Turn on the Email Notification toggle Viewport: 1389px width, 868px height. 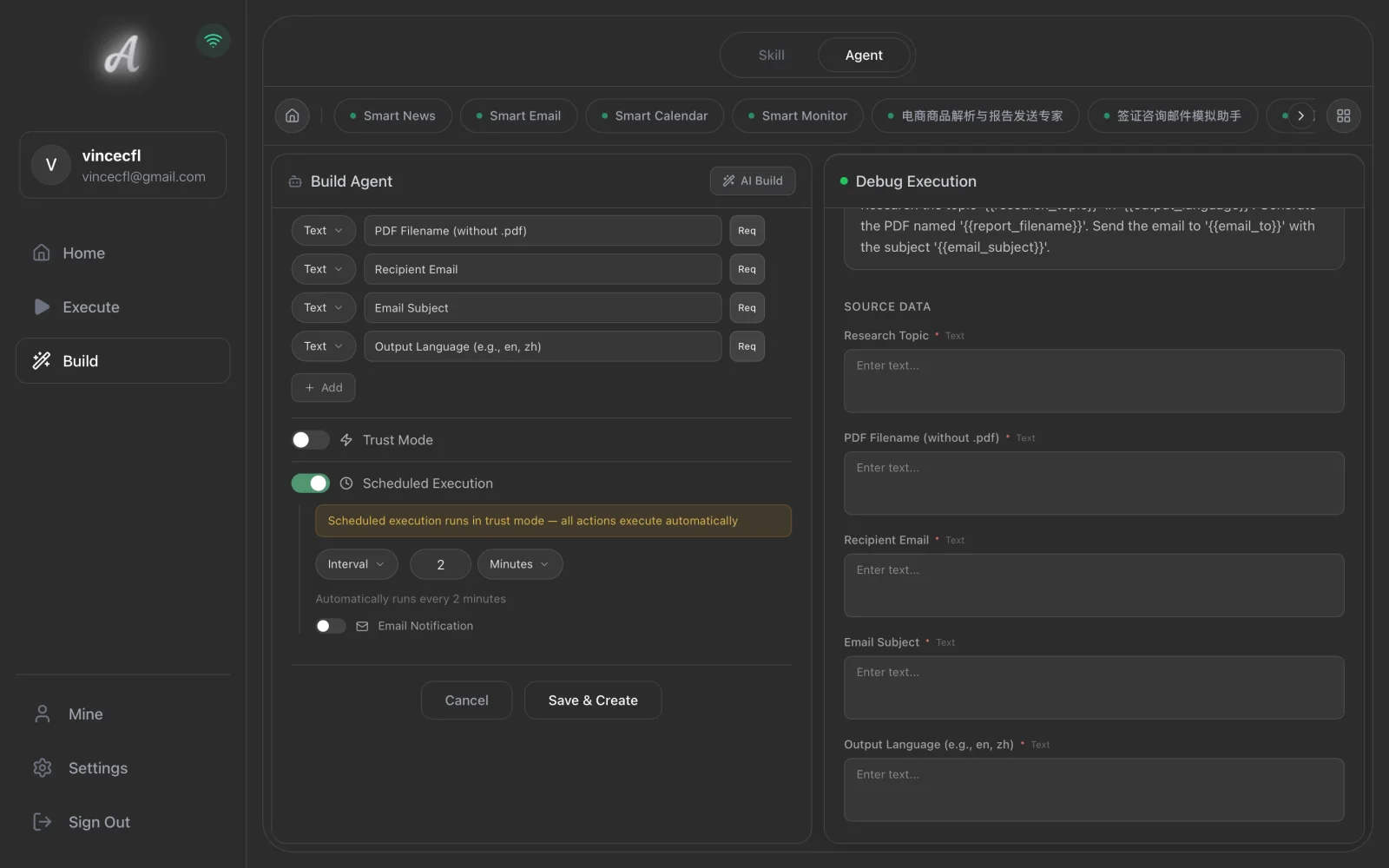(331, 626)
